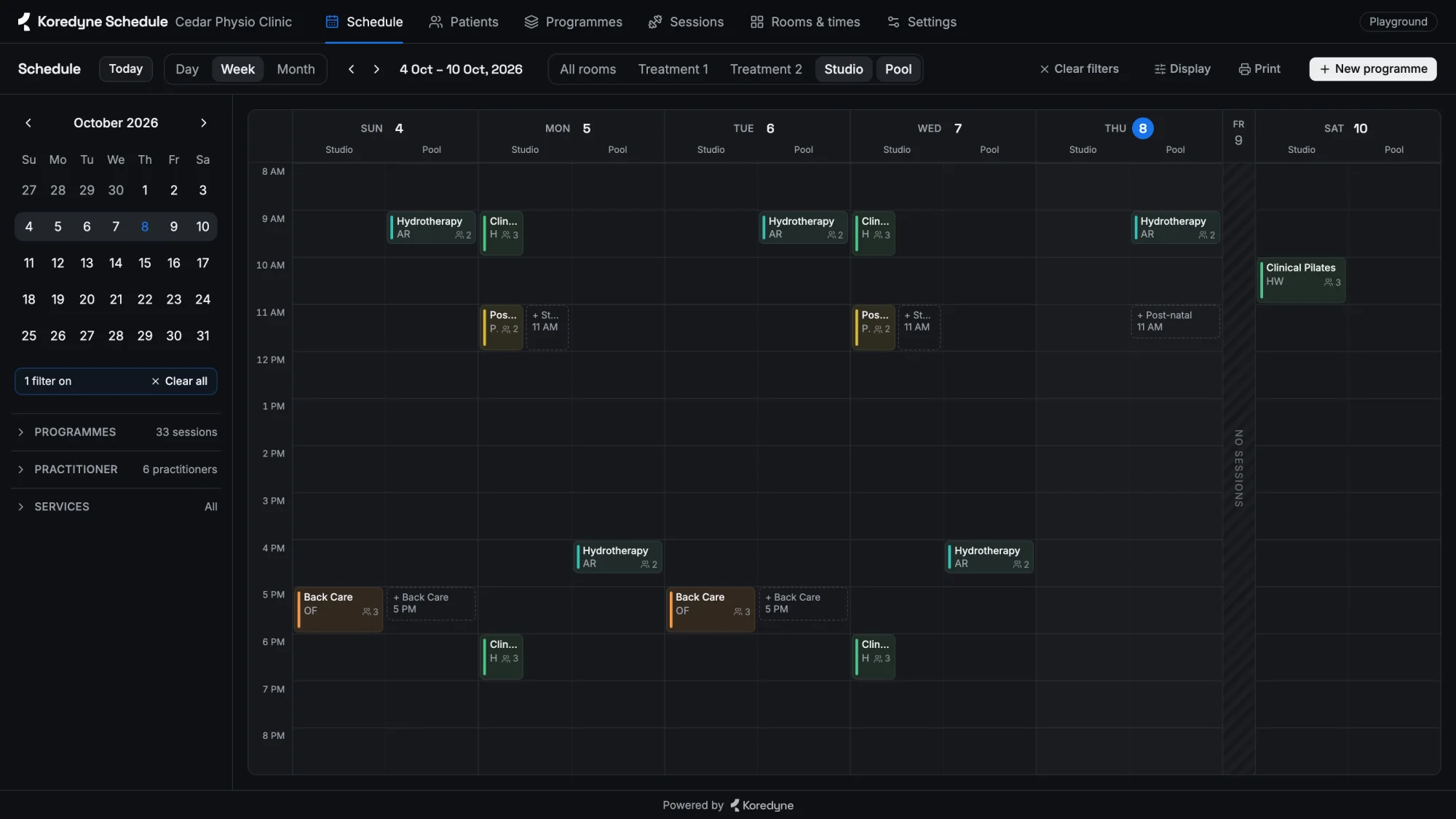This screenshot has height=819, width=1456.
Task: Toggle the Studio room filter
Action: click(843, 69)
